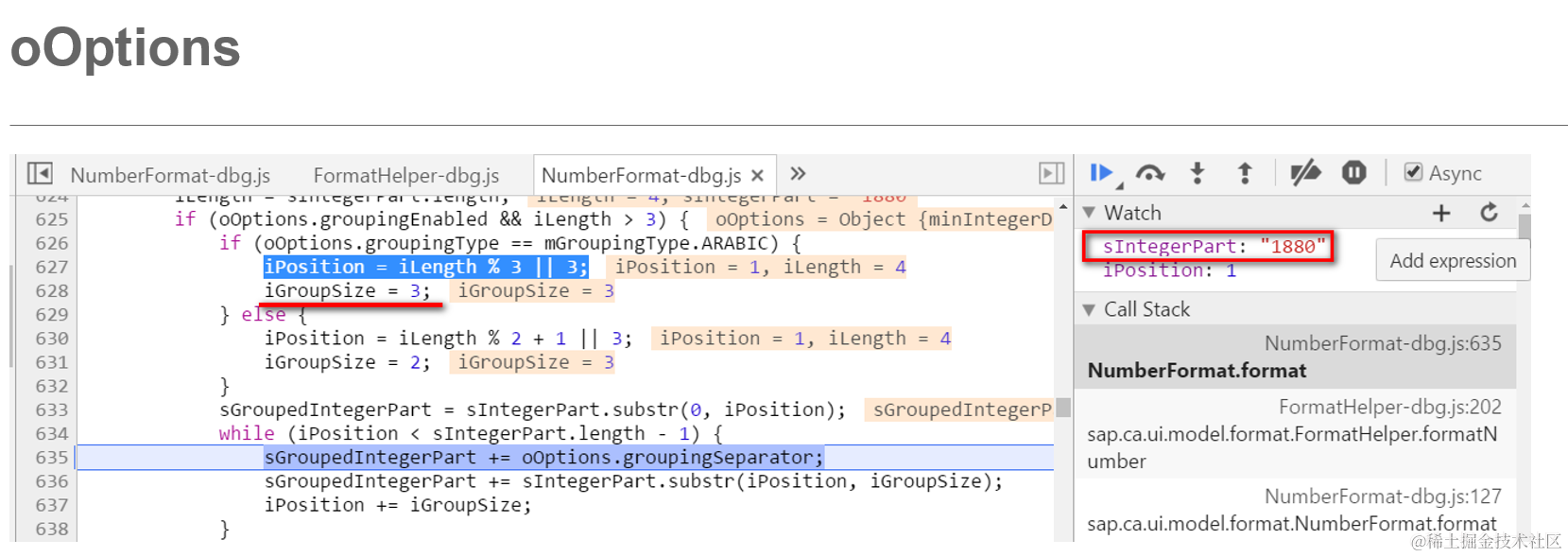
Task: Click the iGroupSize = 2; code line
Action: click(347, 363)
